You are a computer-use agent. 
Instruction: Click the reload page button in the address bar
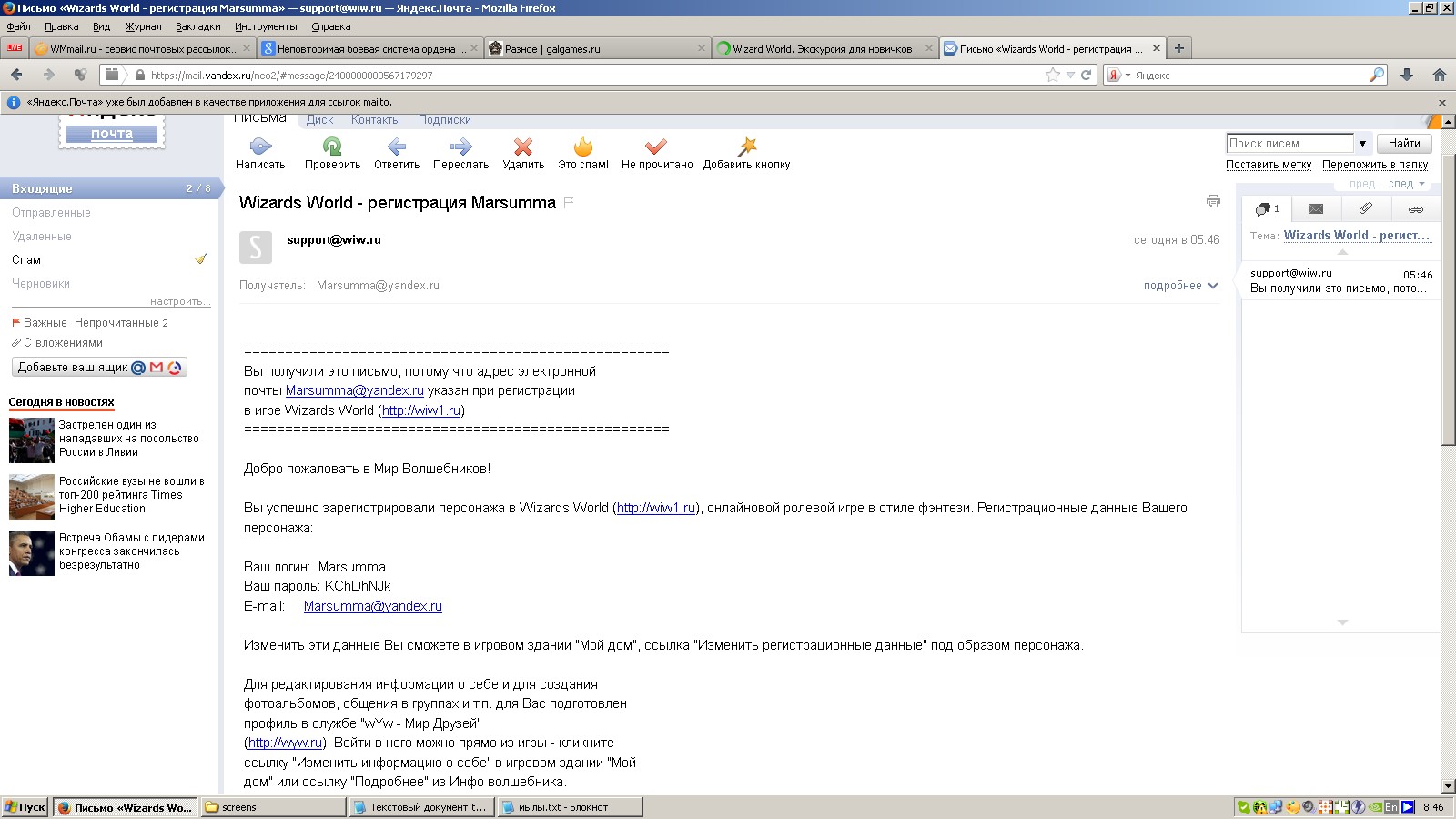1086,75
